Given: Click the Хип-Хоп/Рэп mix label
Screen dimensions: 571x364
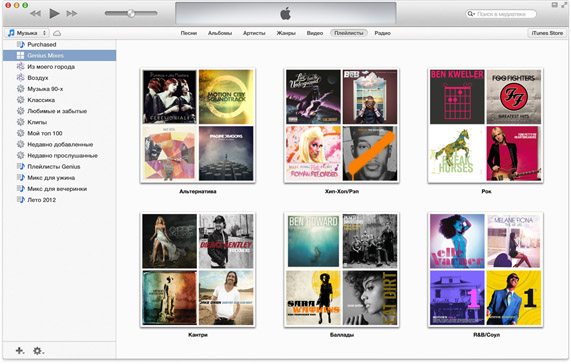Looking at the screenshot, I should coord(342,191).
